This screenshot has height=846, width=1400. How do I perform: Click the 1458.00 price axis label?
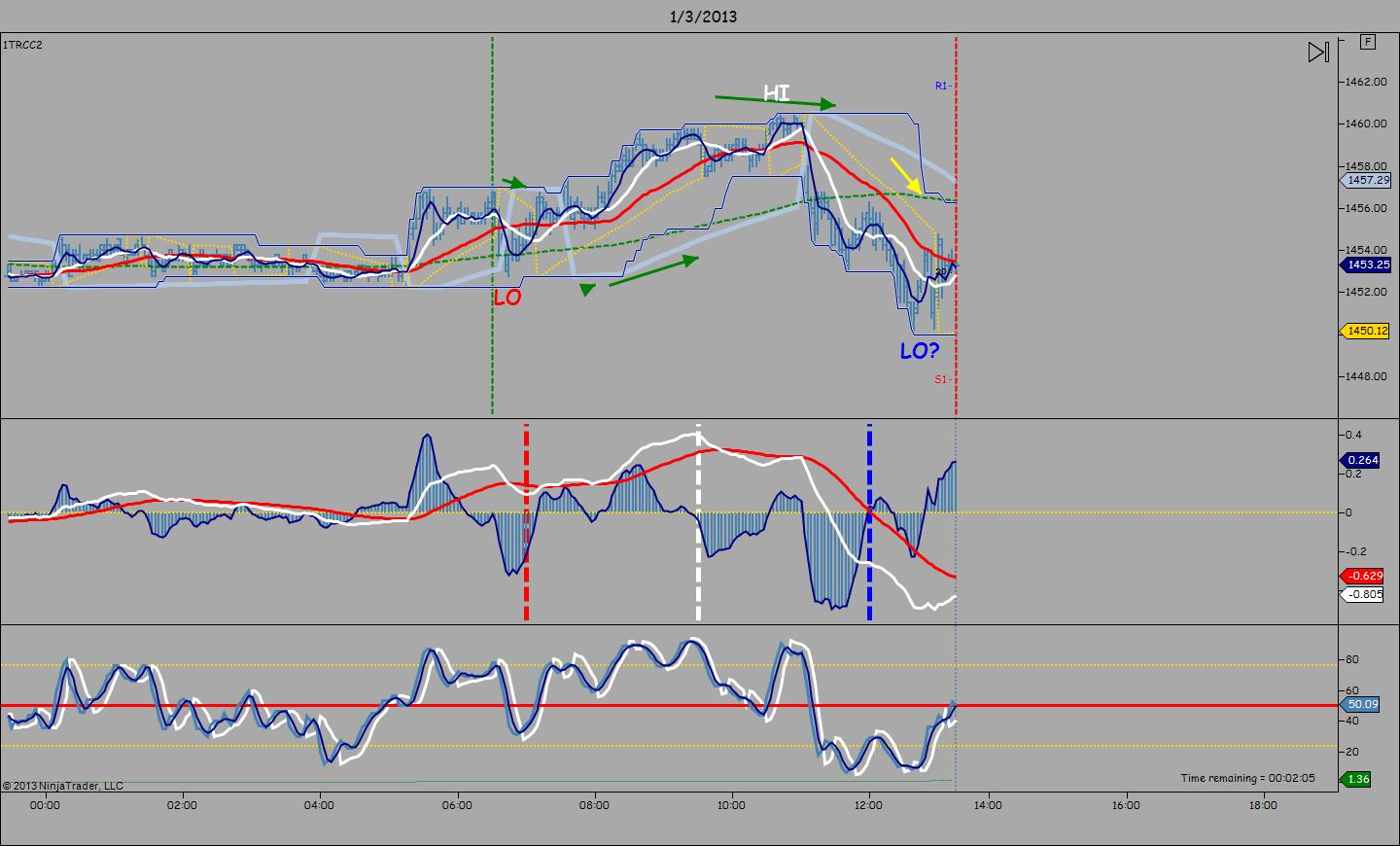1367,166
